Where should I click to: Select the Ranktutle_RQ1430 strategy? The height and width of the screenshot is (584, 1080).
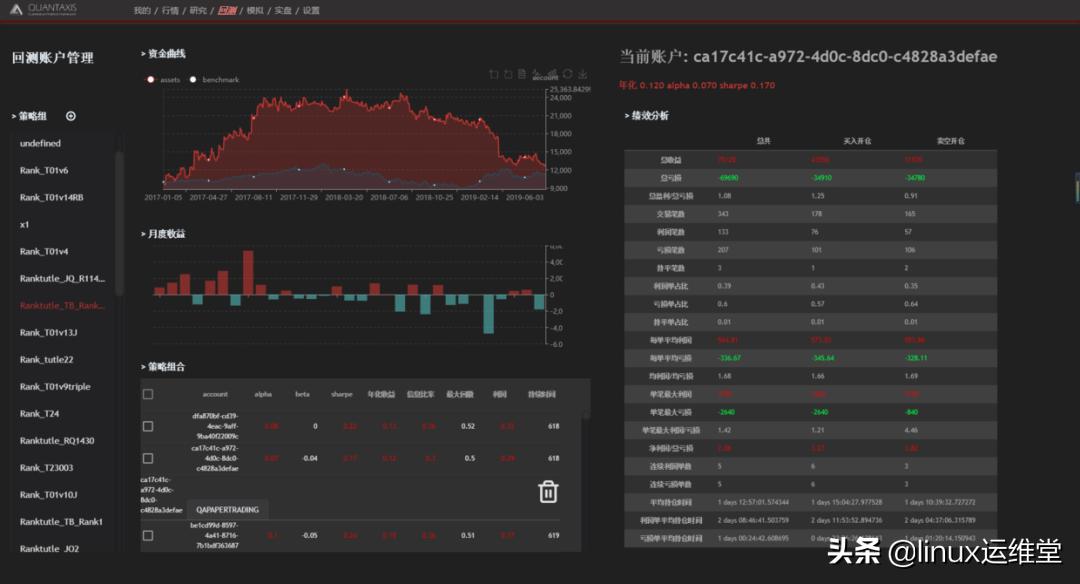(57, 441)
